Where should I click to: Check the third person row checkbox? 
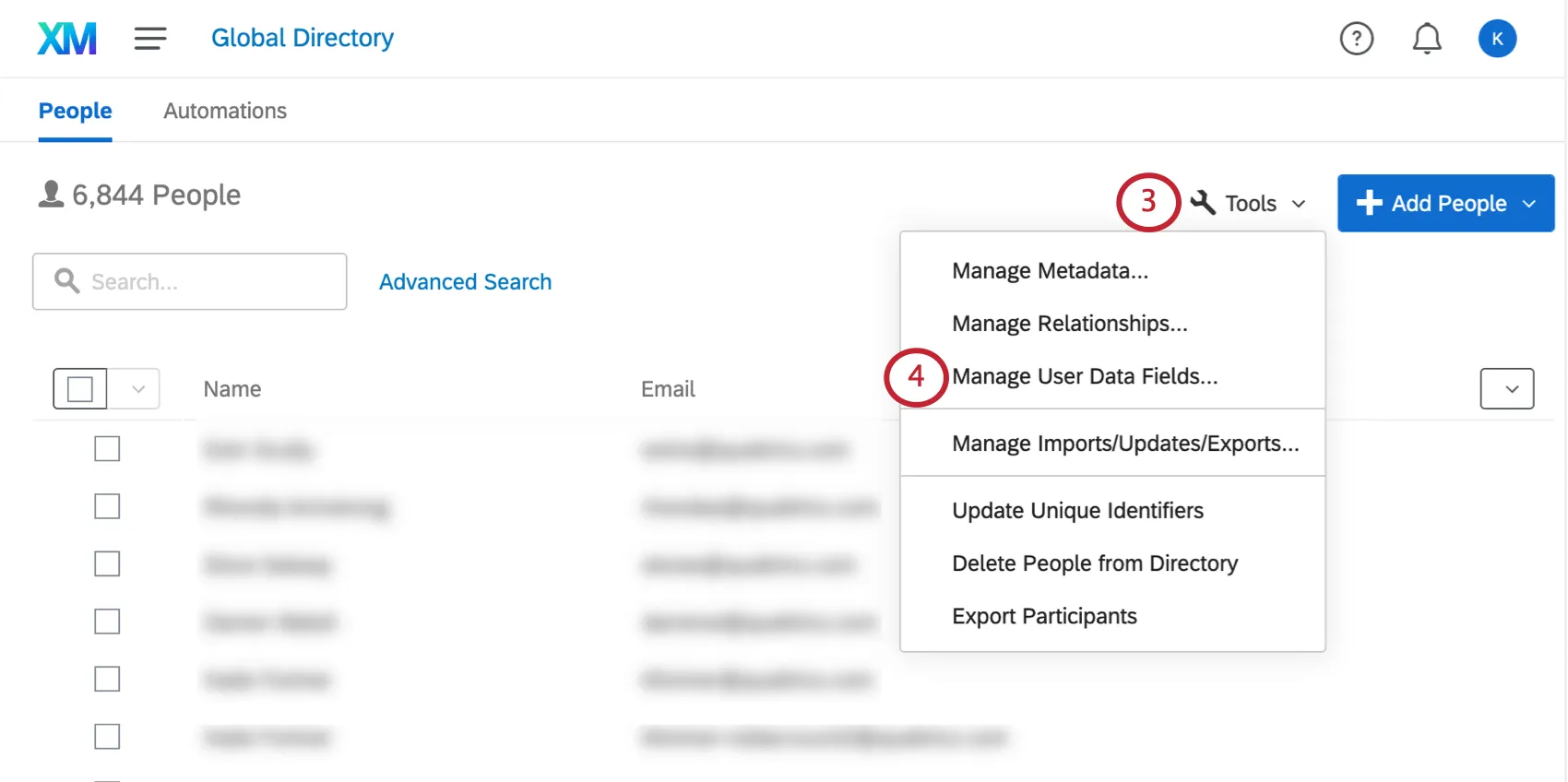click(x=107, y=563)
